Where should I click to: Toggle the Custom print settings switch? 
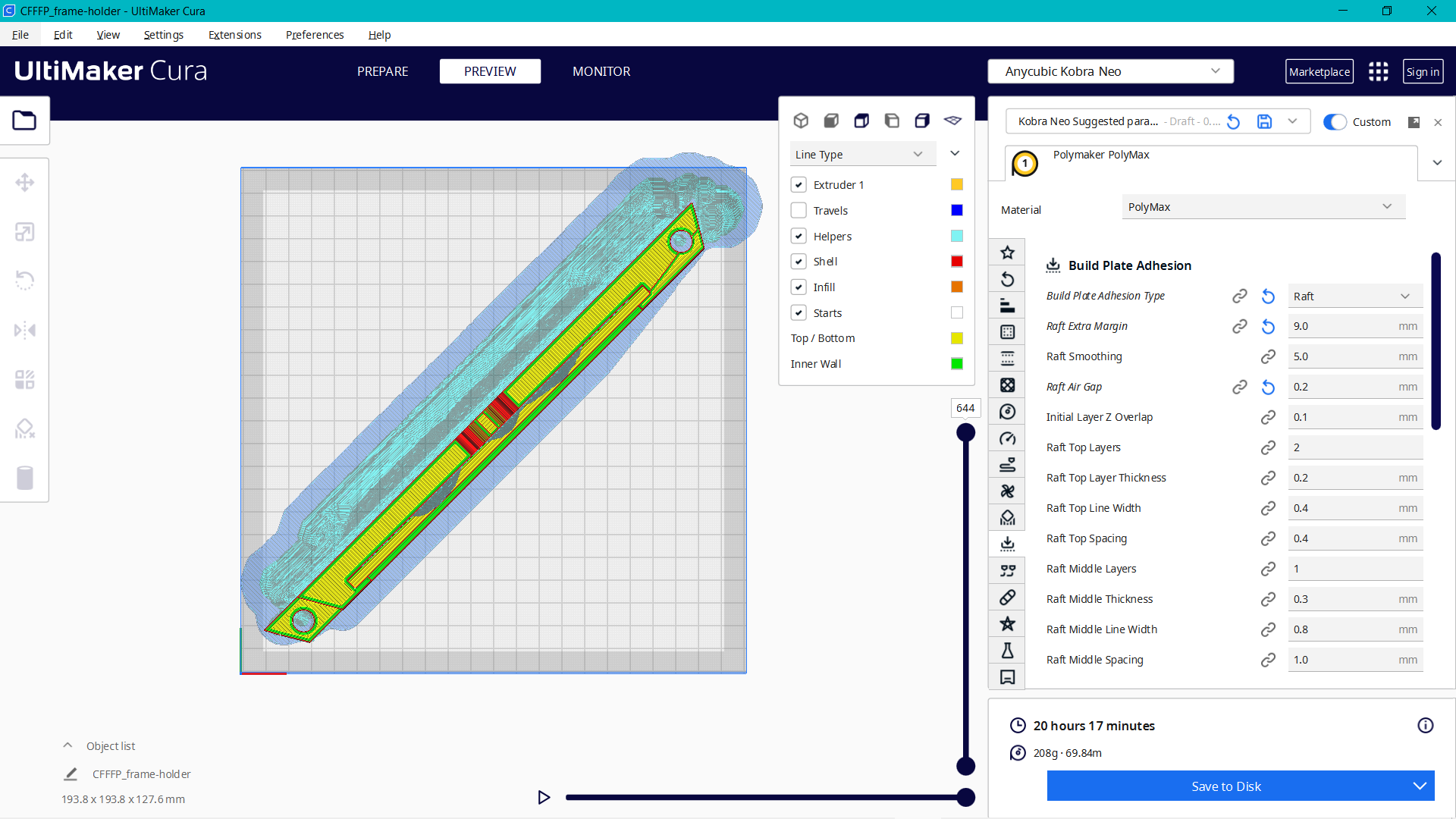pos(1335,121)
